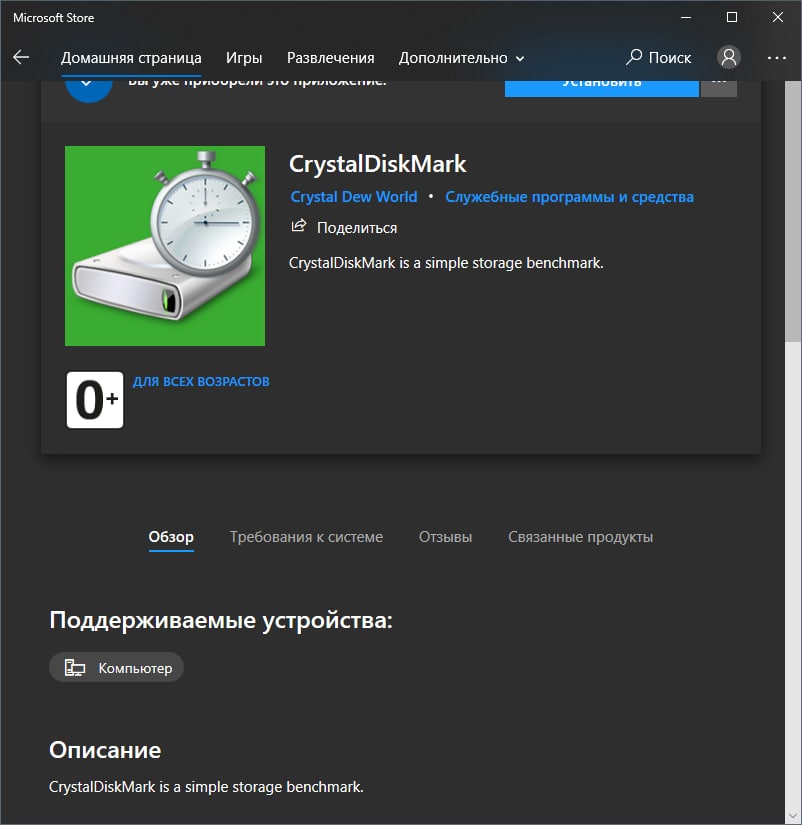Switch to Требования к системе tab

[306, 537]
